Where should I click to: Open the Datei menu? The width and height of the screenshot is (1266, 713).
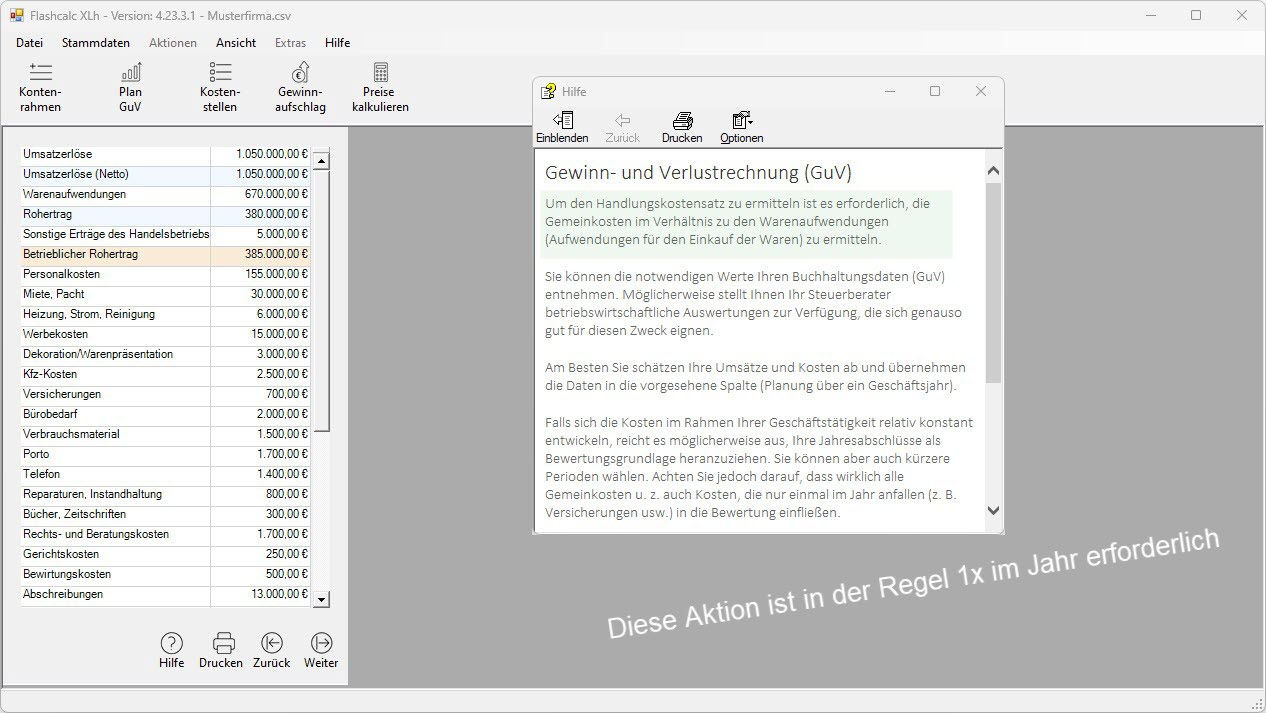29,43
